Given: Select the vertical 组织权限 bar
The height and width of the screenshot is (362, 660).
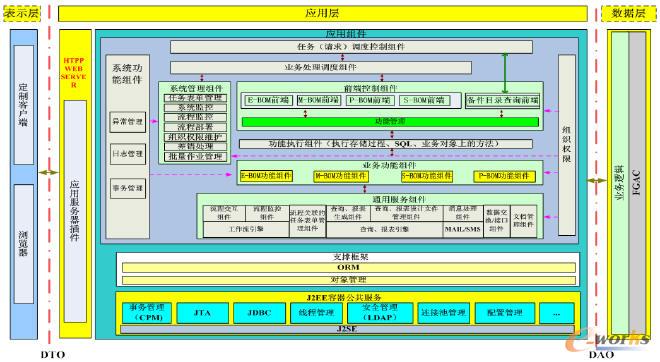Looking at the screenshot, I should tap(567, 145).
